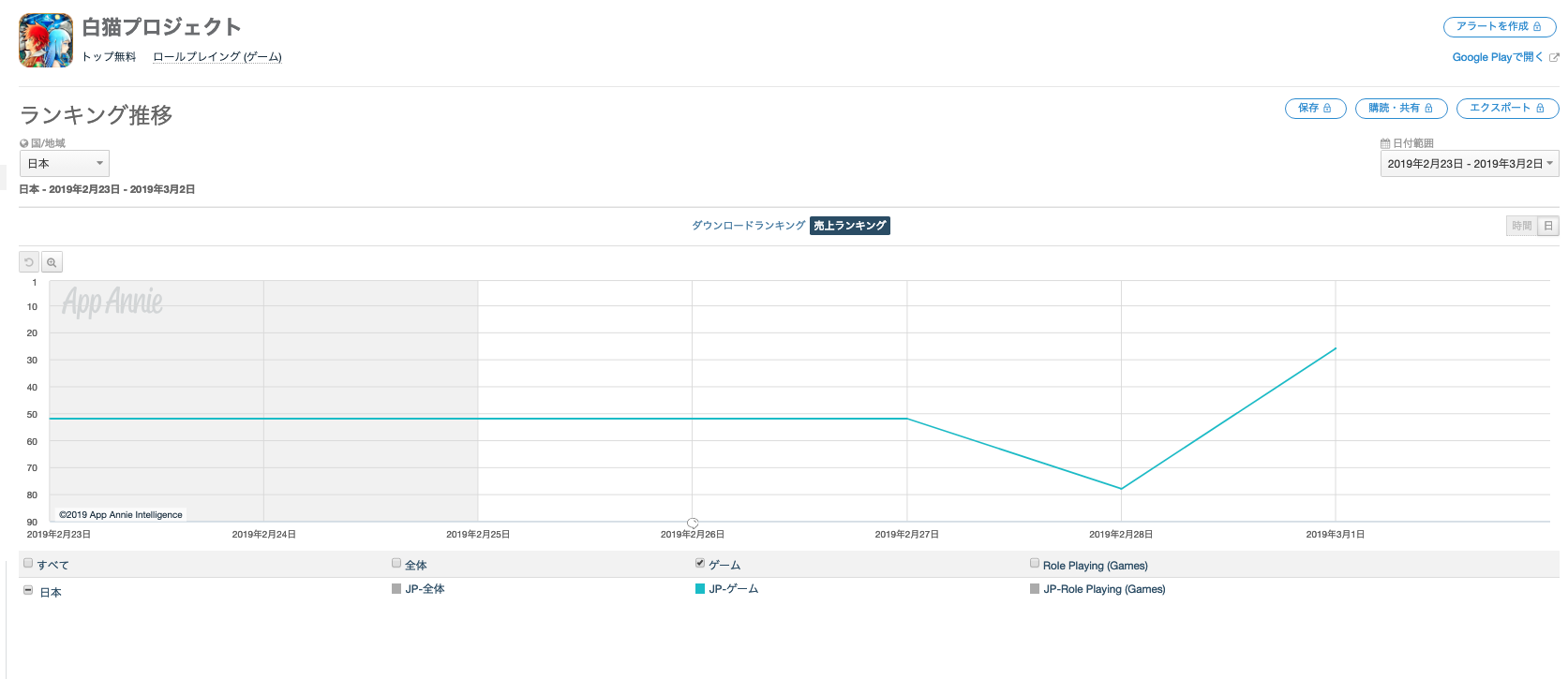Open the date range dropdown 2019年2月23日 - 2019年3月2日
This screenshot has width=1568, height=679.
pyautogui.click(x=1470, y=164)
